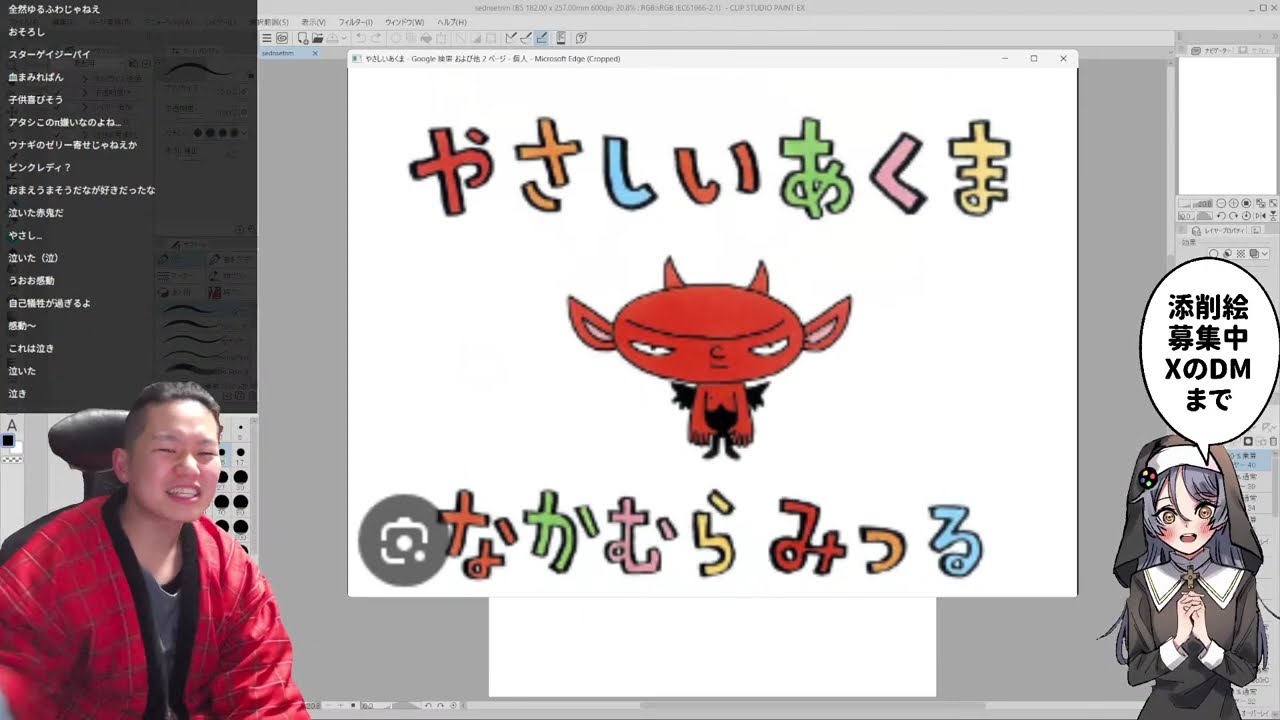Select the black main color swatch
Image resolution: width=1280 pixels, height=720 pixels.
pos(8,440)
